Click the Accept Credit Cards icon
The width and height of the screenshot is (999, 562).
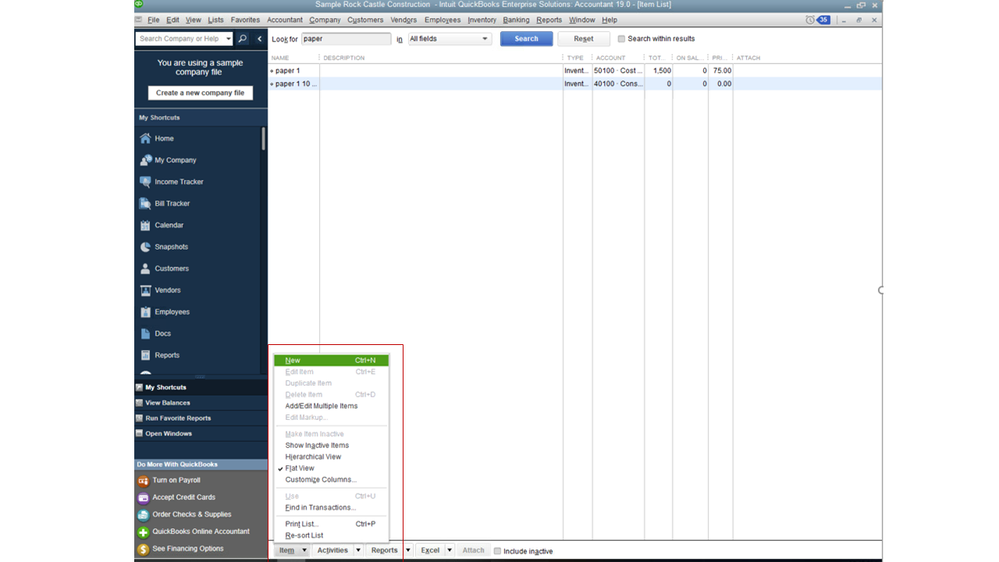143,498
